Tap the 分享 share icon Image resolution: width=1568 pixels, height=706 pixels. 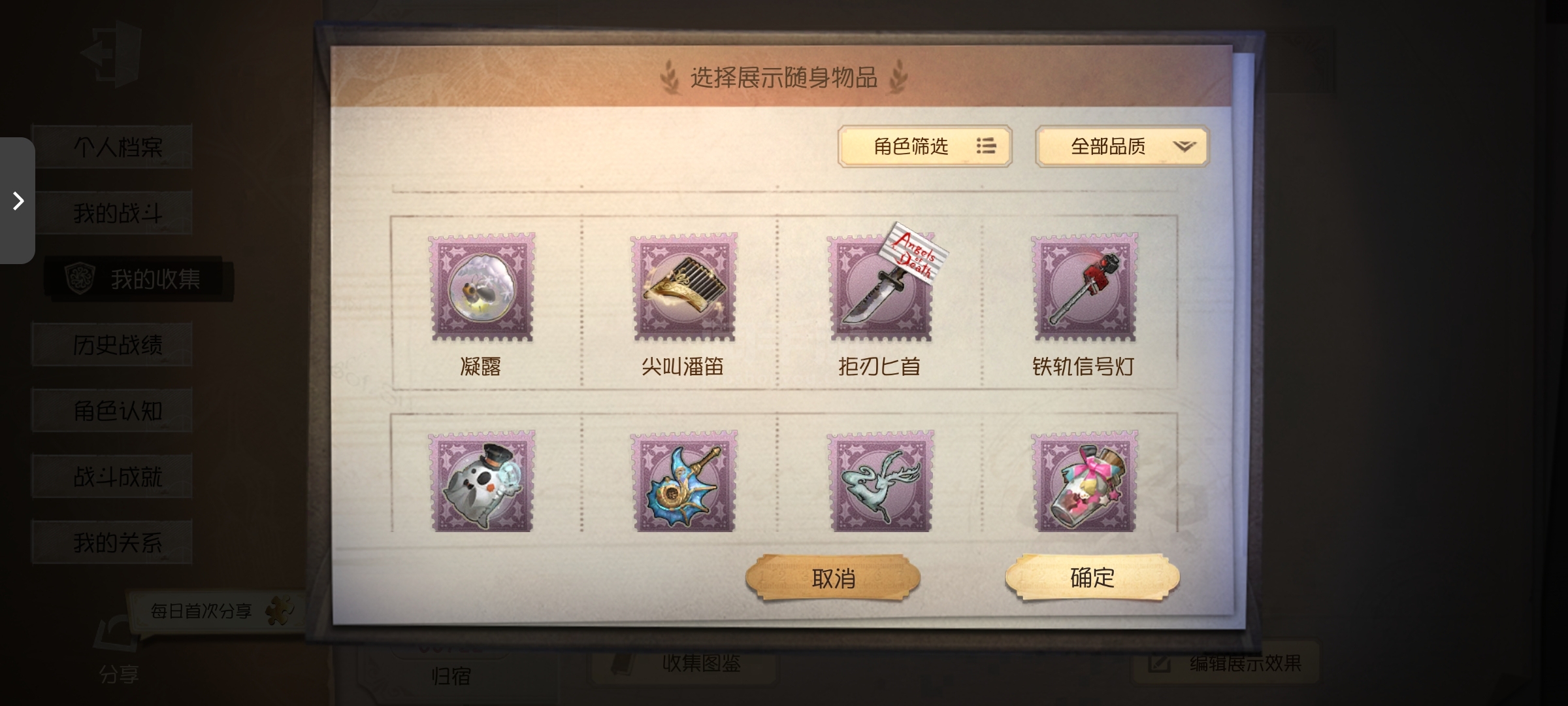pos(118,650)
